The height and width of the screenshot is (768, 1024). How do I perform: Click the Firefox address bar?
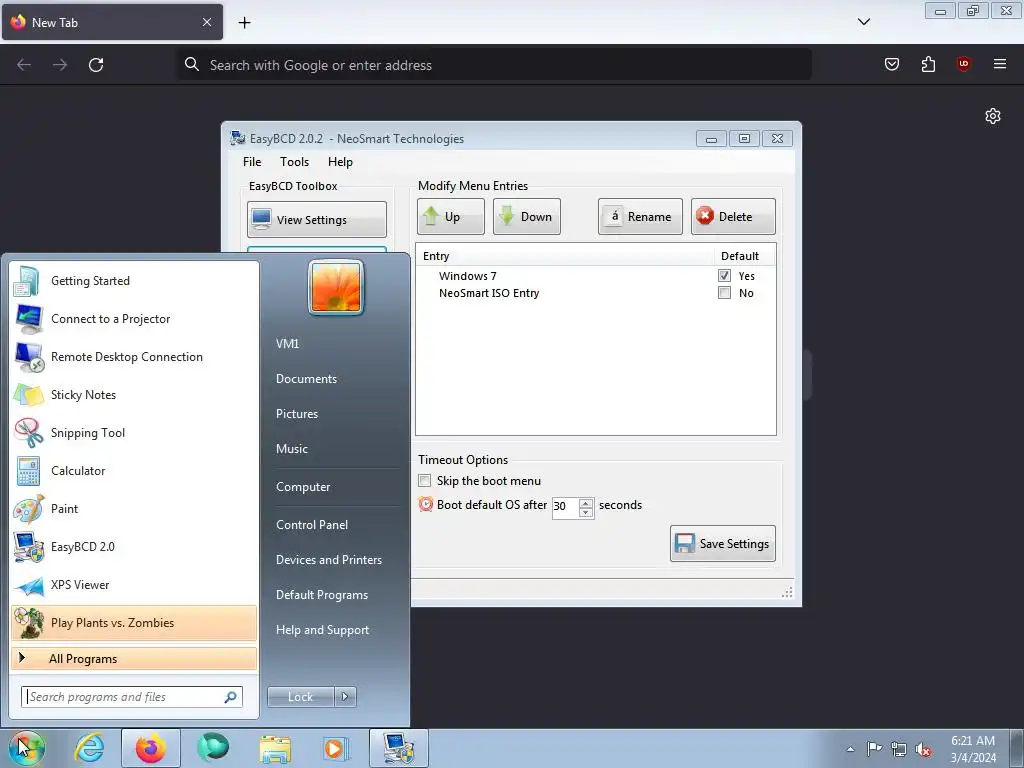(494, 65)
